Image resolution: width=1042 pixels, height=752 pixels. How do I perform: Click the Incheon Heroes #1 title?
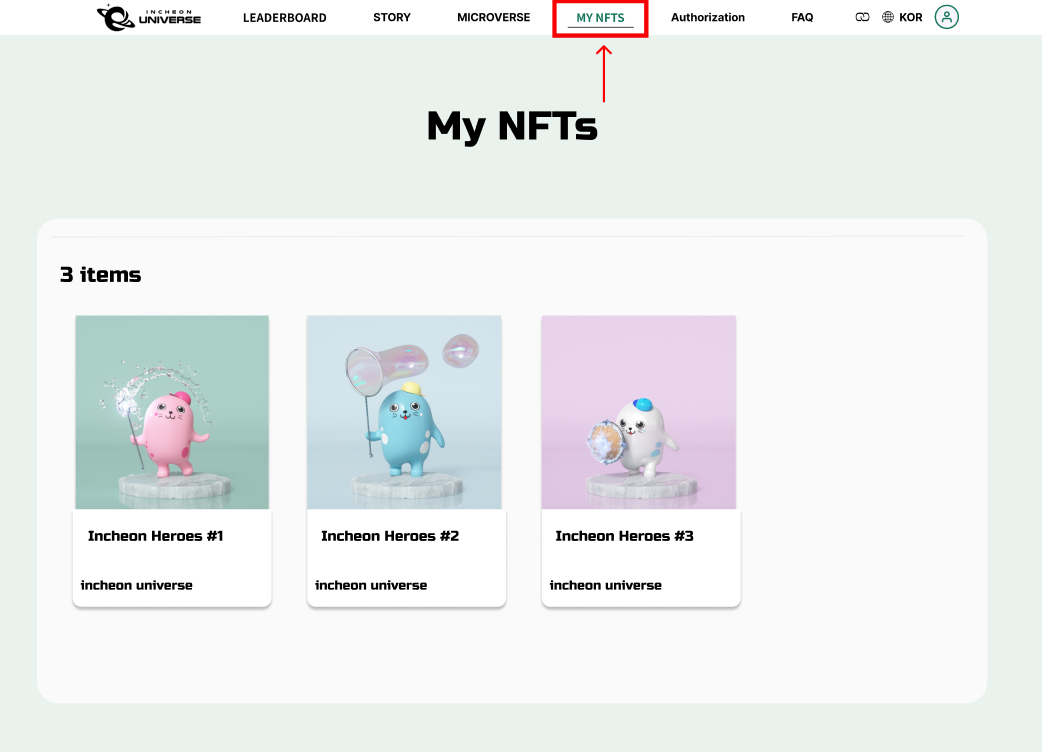[x=155, y=536]
